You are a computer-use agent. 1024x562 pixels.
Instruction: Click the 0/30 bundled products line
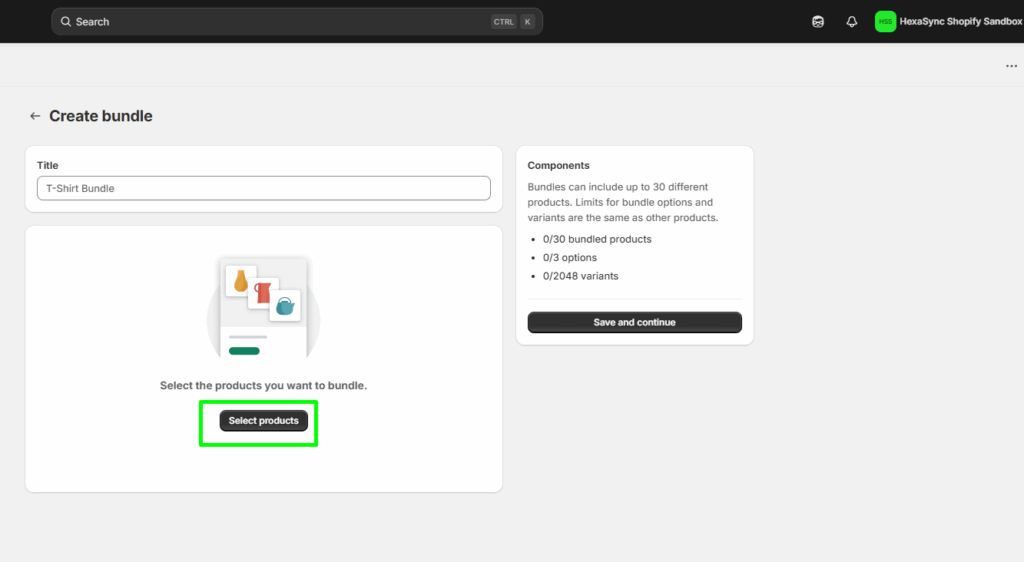click(597, 239)
